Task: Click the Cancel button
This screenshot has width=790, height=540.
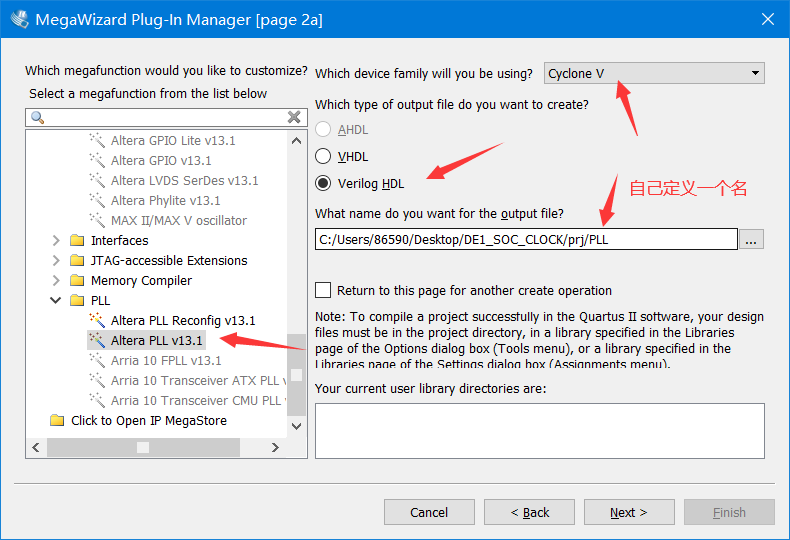Action: tap(429, 512)
